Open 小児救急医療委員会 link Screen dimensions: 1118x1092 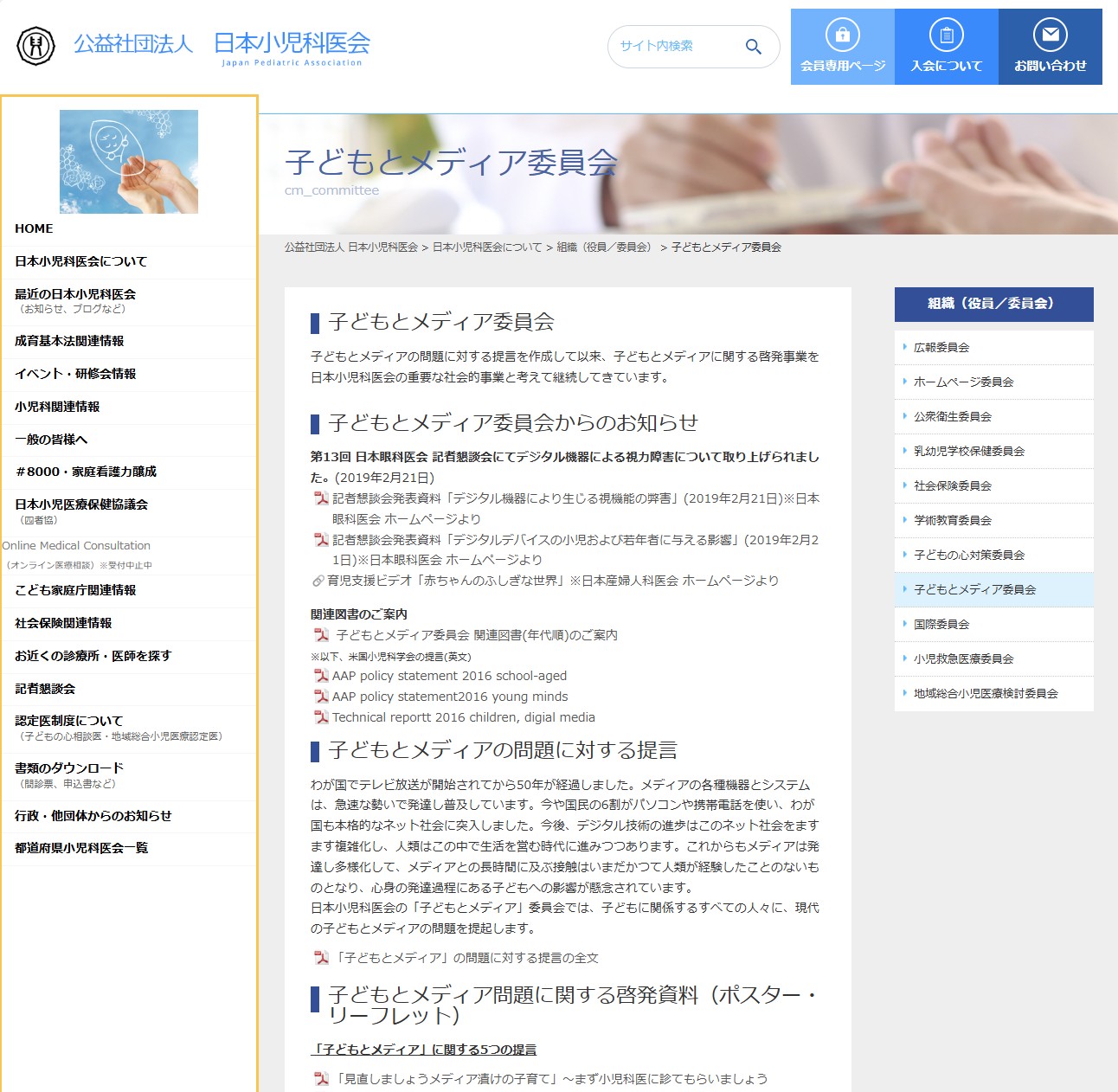pos(994,659)
